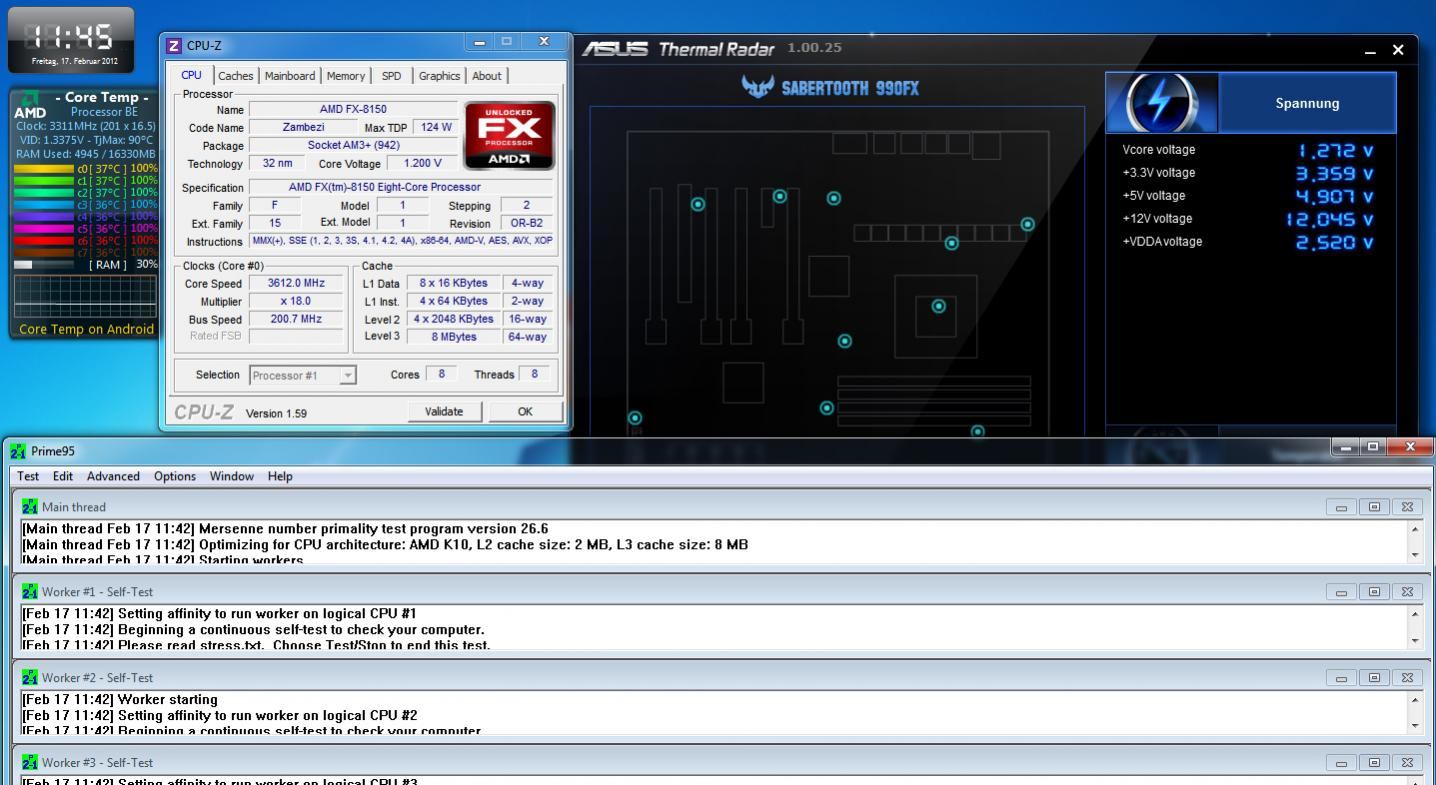Click the AMD FX Unlocked processor logo
This screenshot has width=1436, height=785.
click(508, 136)
